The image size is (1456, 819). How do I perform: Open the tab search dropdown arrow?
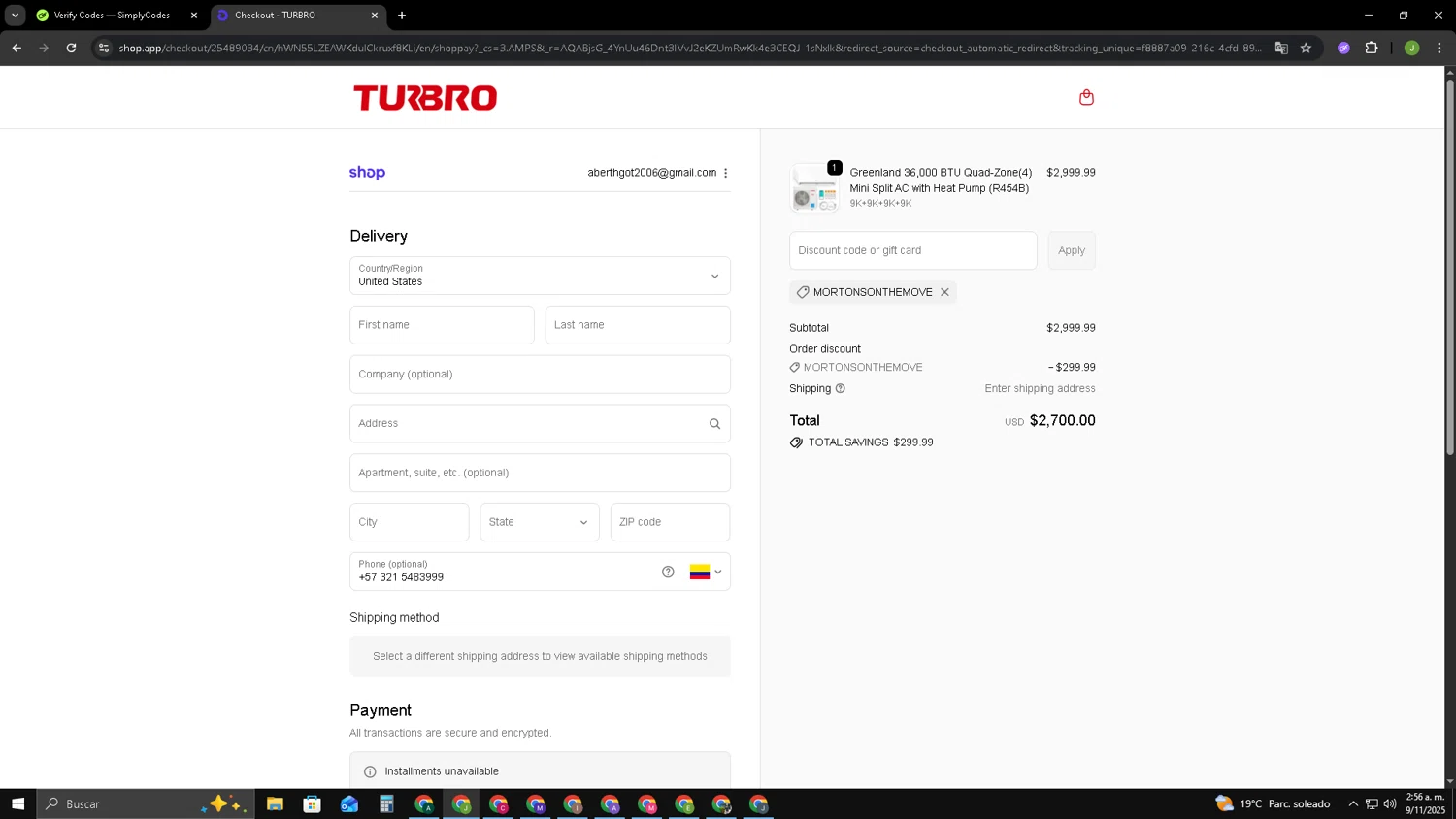click(x=15, y=16)
